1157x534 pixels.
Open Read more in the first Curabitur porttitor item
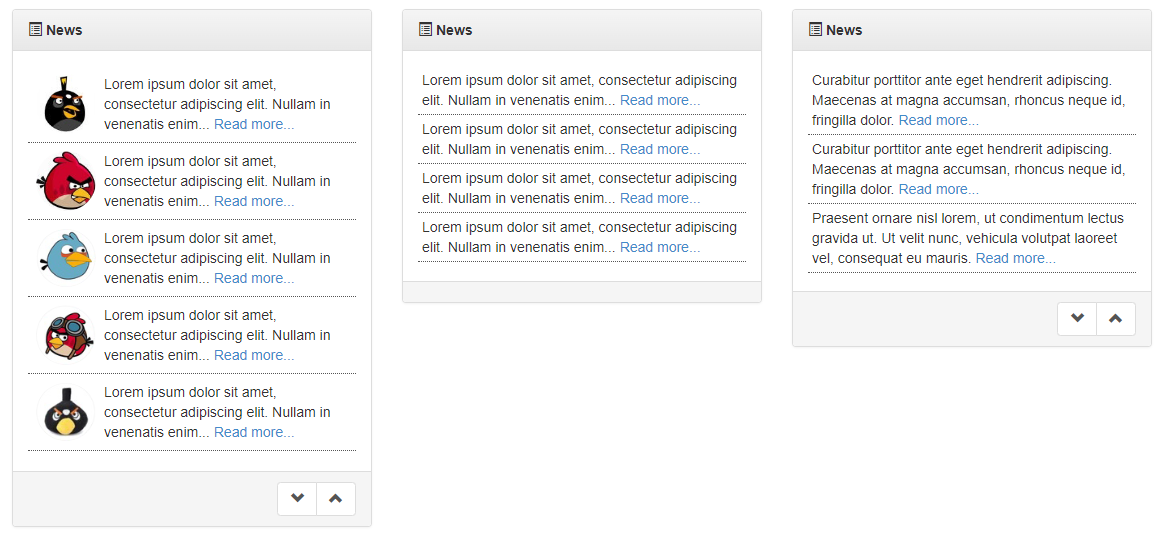coord(939,120)
